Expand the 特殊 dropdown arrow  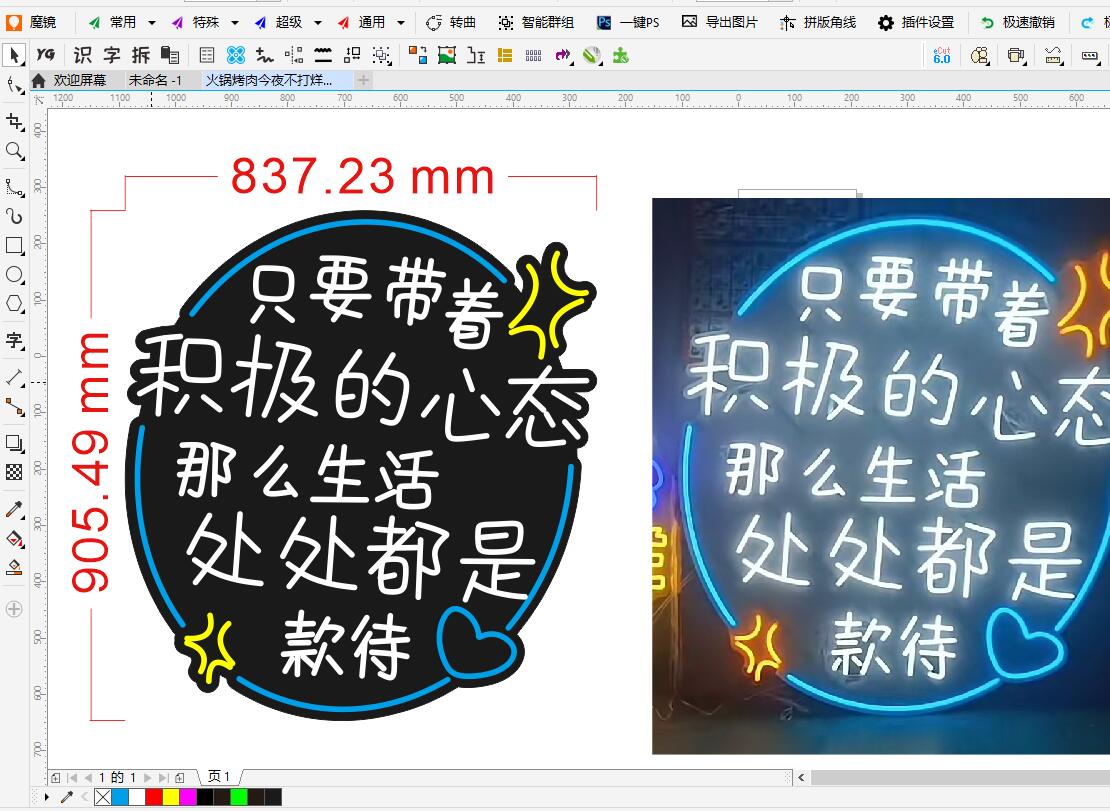point(235,23)
